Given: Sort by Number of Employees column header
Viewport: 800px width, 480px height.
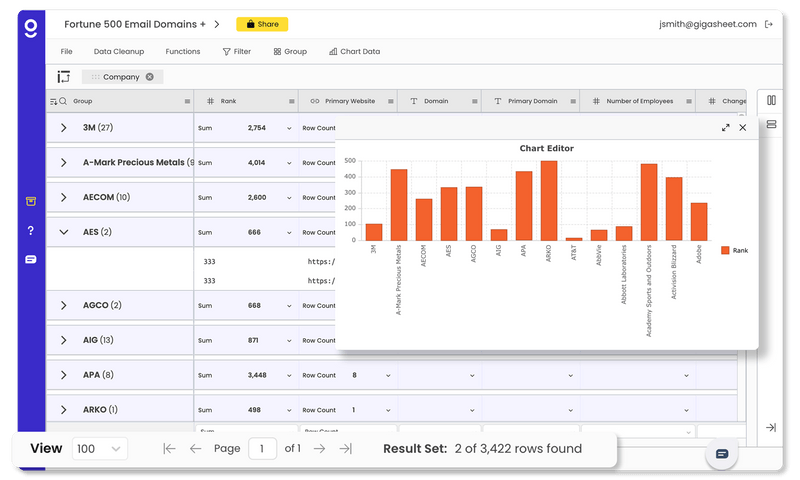Looking at the screenshot, I should pos(639,101).
